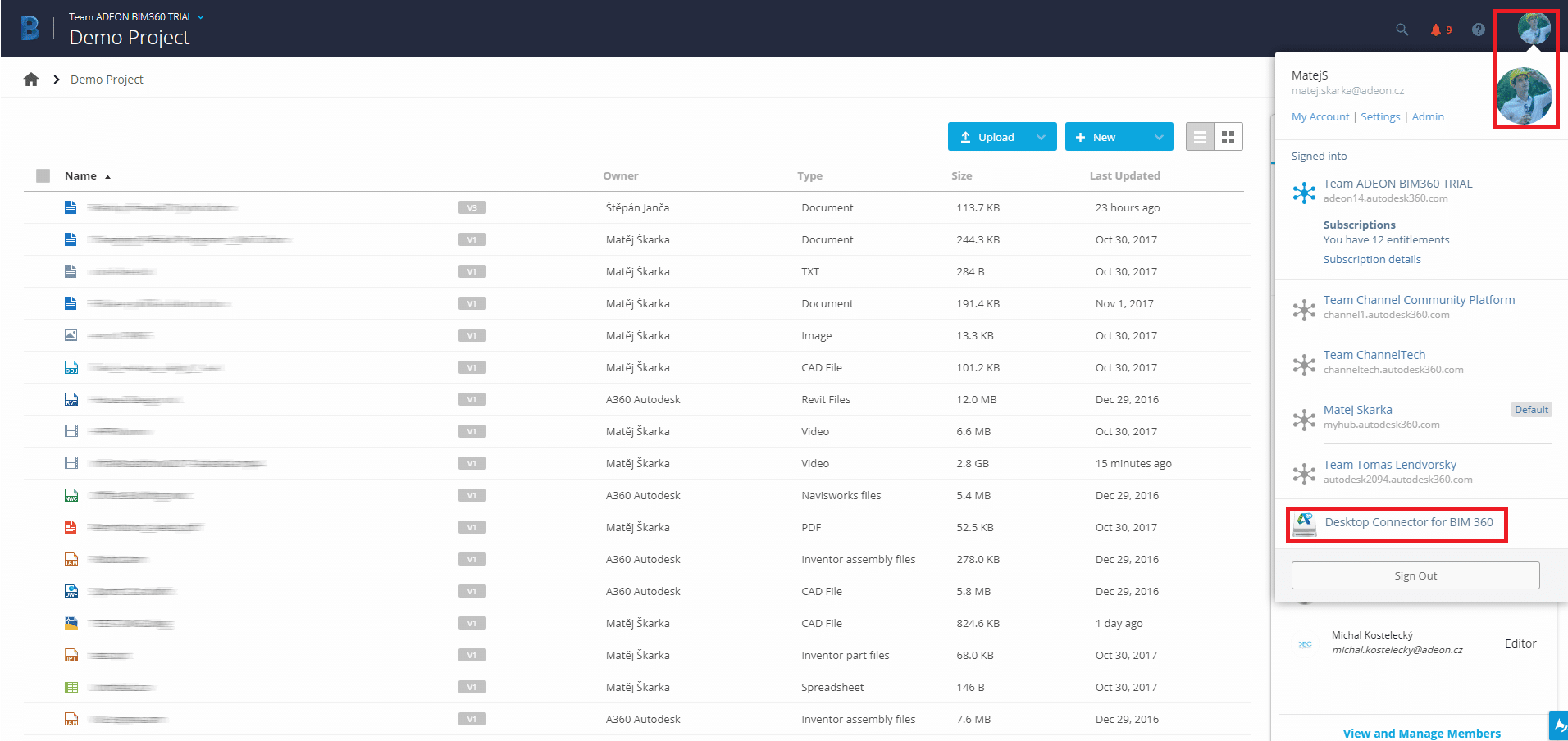This screenshot has width=1568, height=741.
Task: Switch to Team Channel Community Platform hub
Action: [1419, 300]
